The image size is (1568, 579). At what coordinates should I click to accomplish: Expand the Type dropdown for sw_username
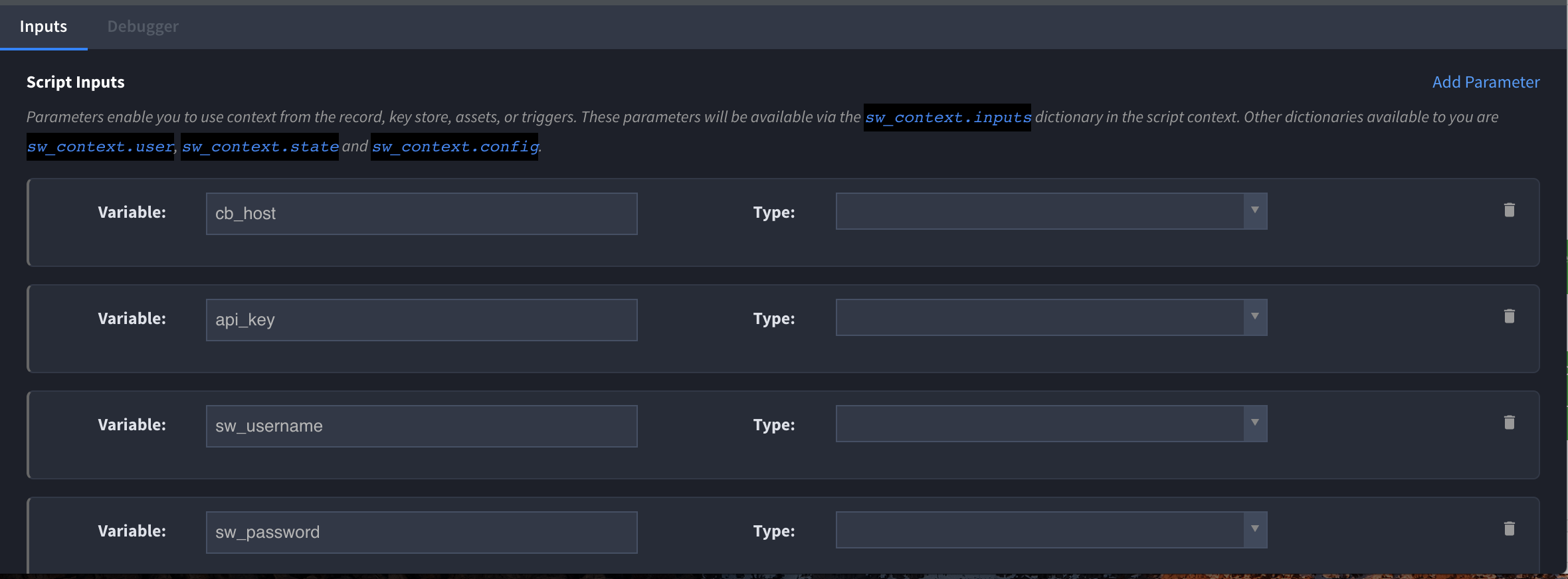point(1051,424)
